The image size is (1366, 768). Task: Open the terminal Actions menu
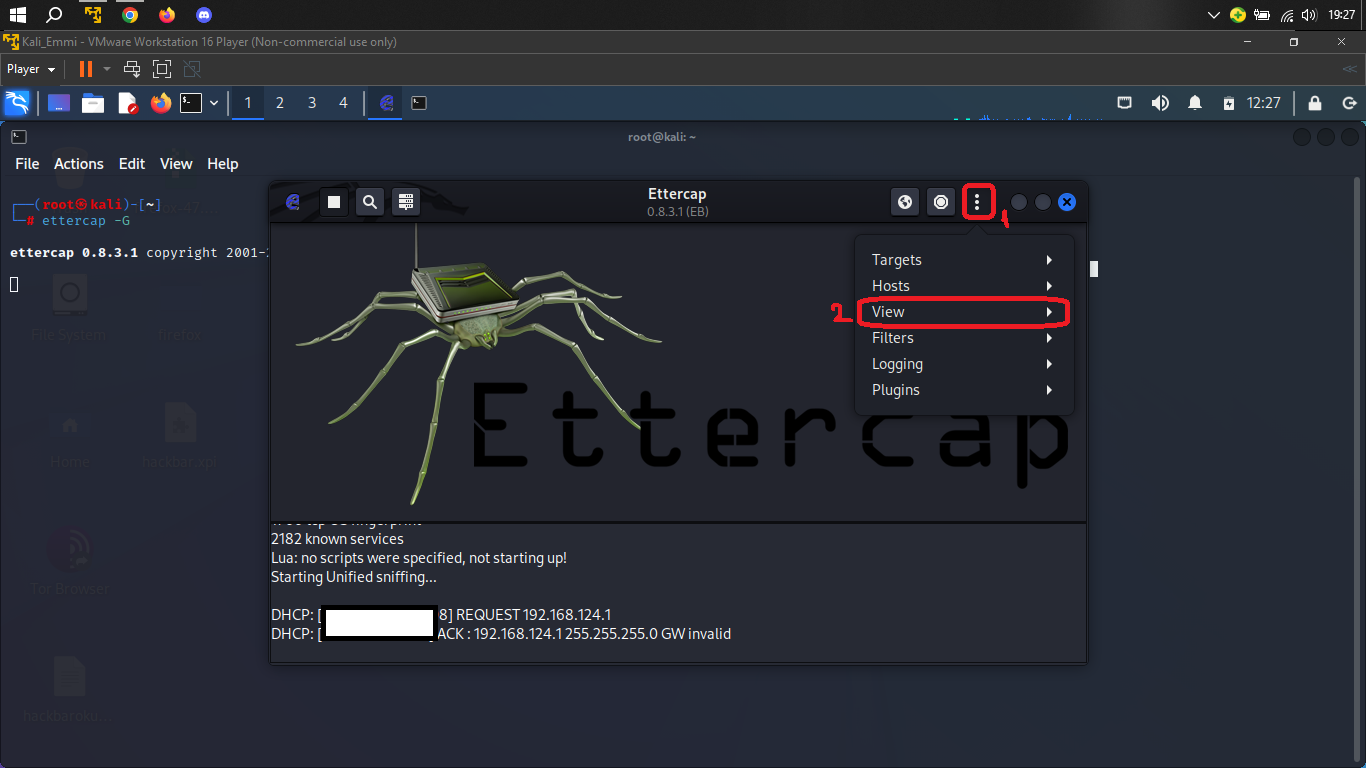79,164
